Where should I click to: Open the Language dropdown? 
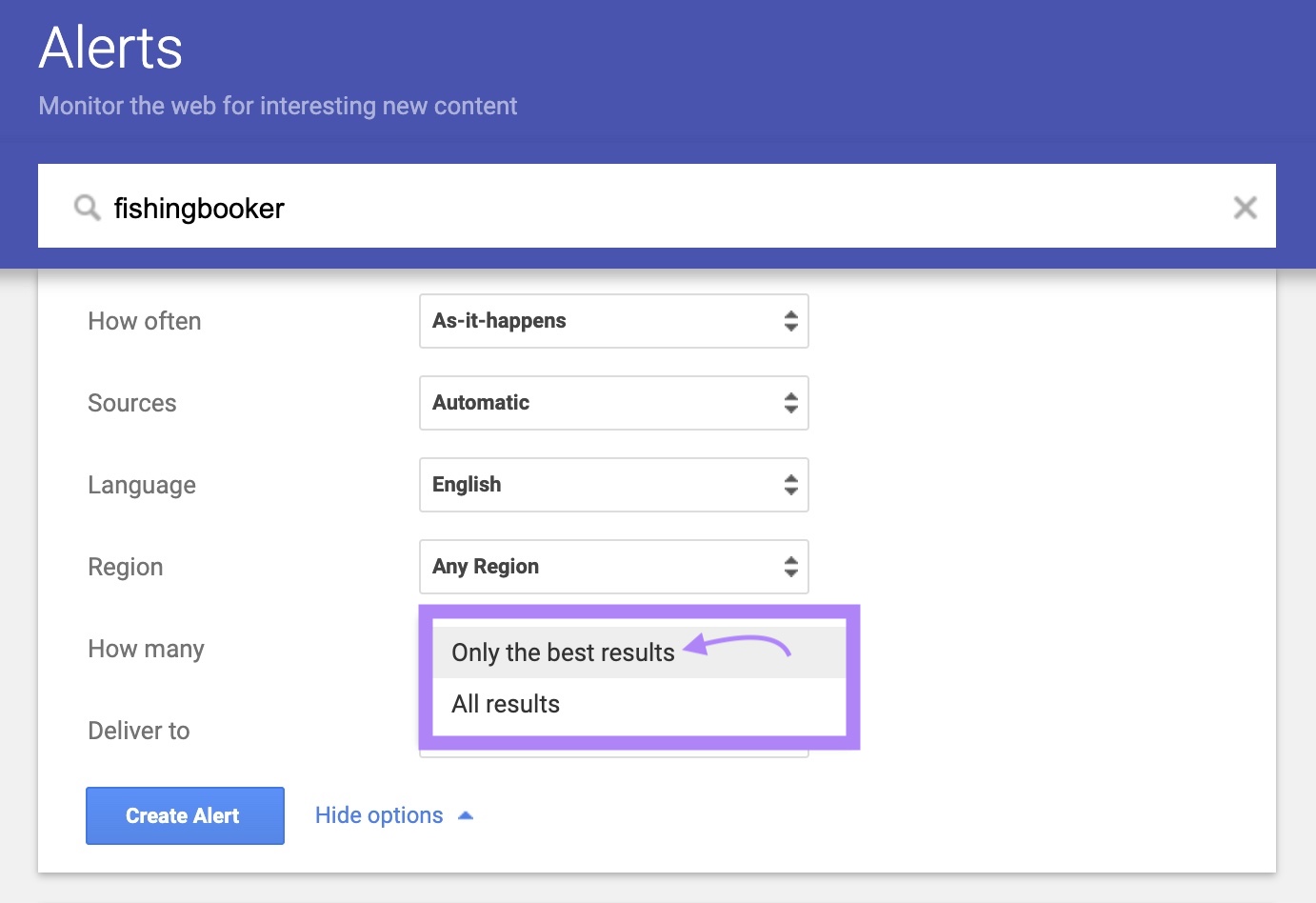(614, 485)
